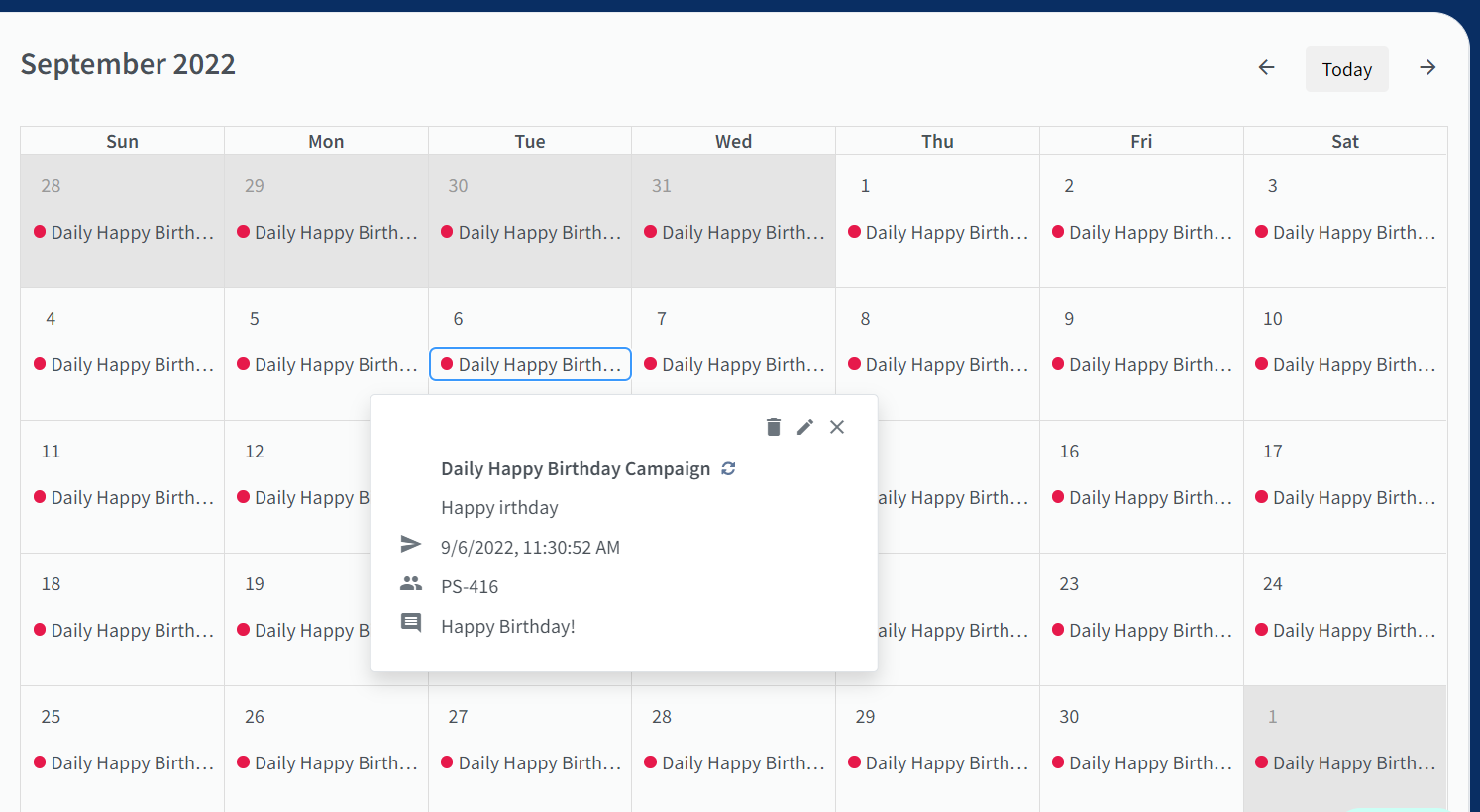The width and height of the screenshot is (1480, 812).
Task: Delete the campaign using the trash icon
Action: 774,427
